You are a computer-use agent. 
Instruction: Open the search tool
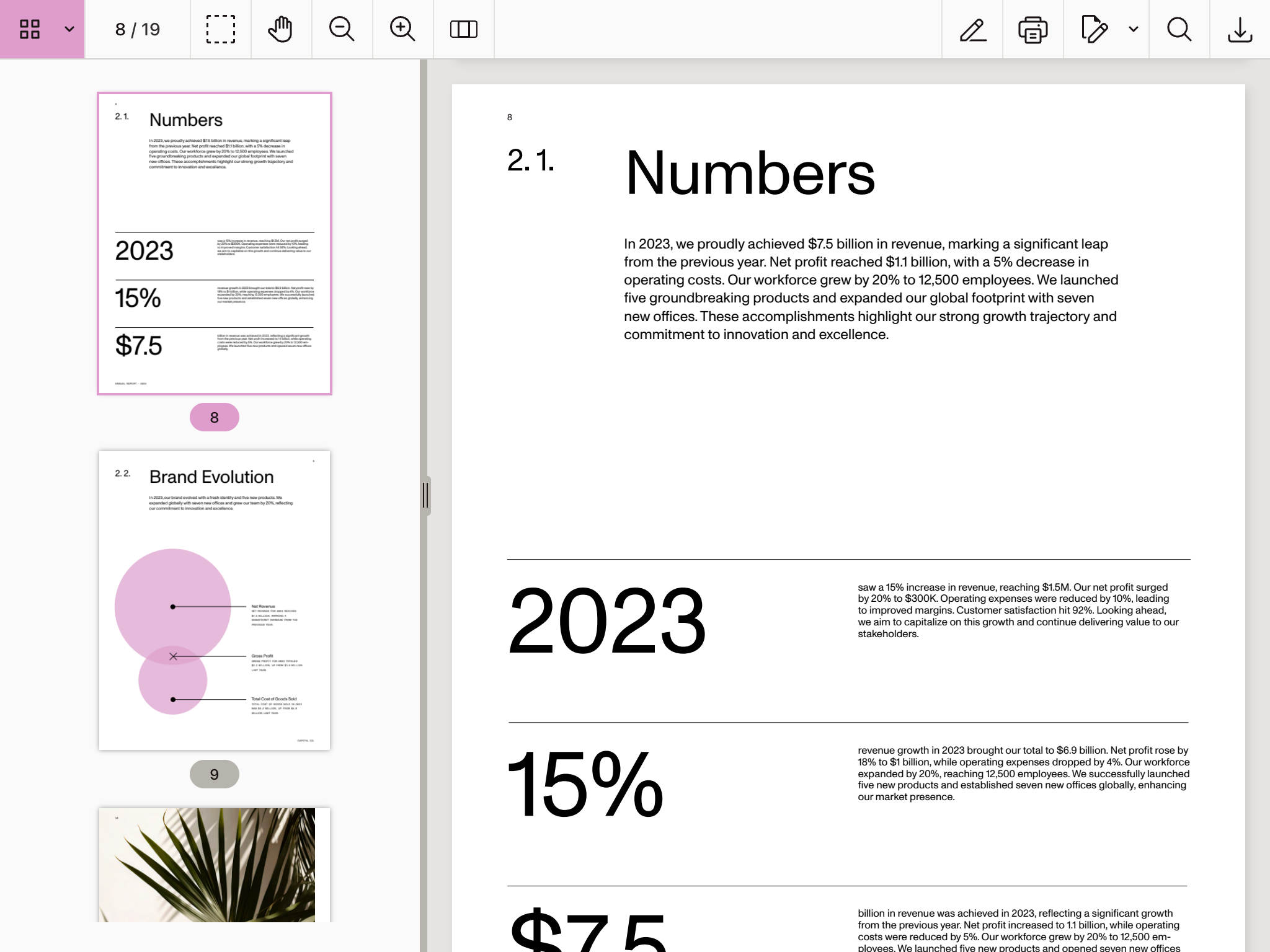tap(1179, 29)
